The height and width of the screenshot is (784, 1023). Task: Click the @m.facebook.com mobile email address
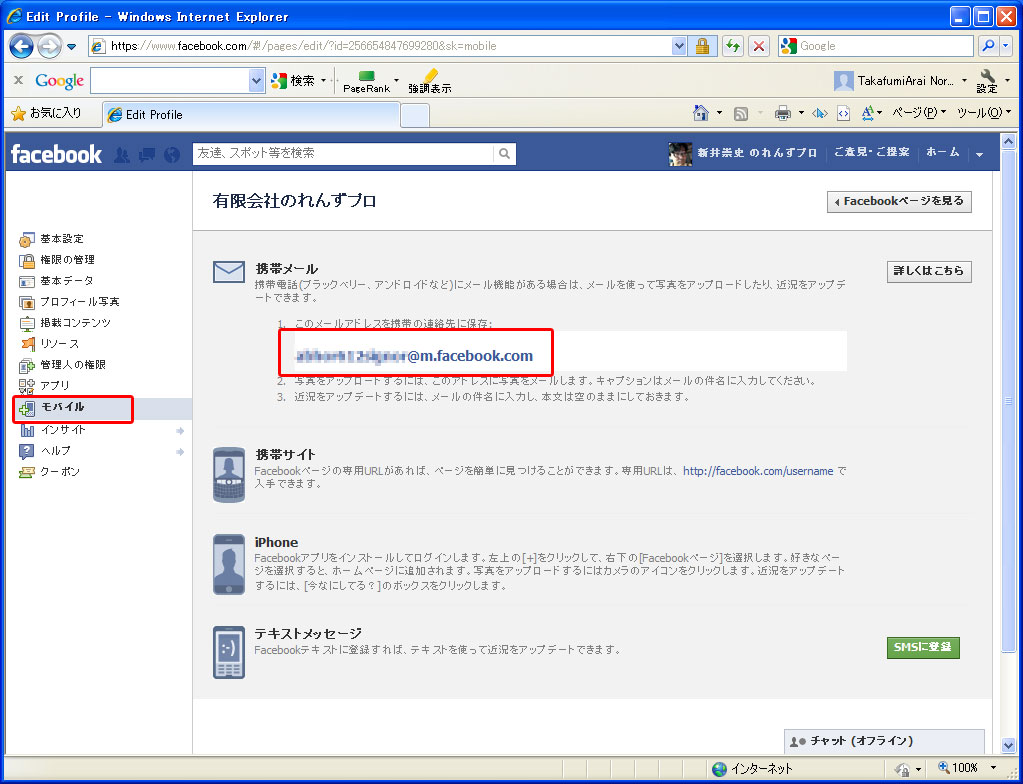coord(414,356)
